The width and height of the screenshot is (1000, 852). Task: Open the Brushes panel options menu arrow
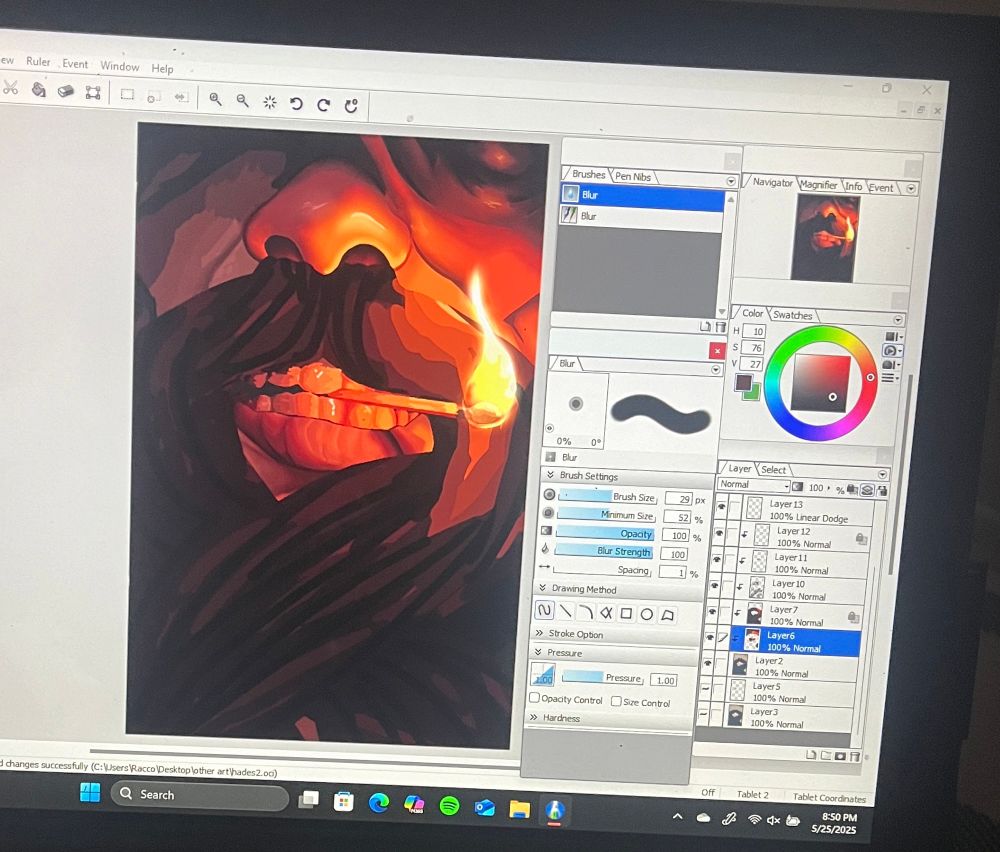(731, 182)
